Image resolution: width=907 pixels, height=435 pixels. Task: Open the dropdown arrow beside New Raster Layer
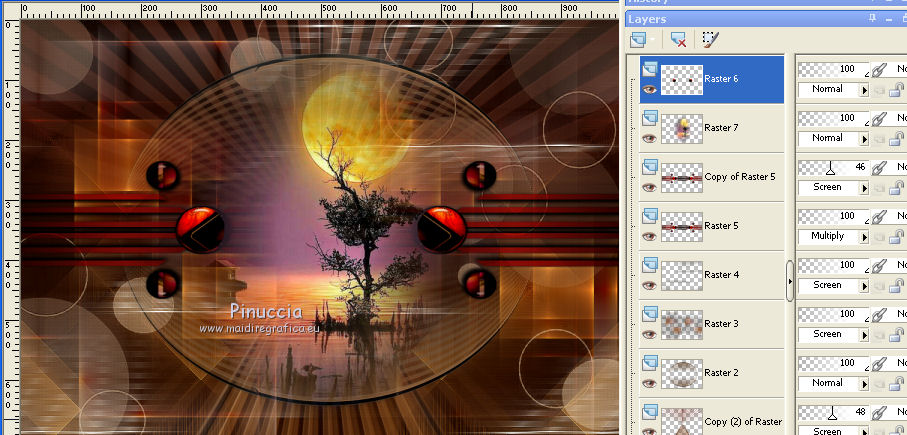click(652, 40)
